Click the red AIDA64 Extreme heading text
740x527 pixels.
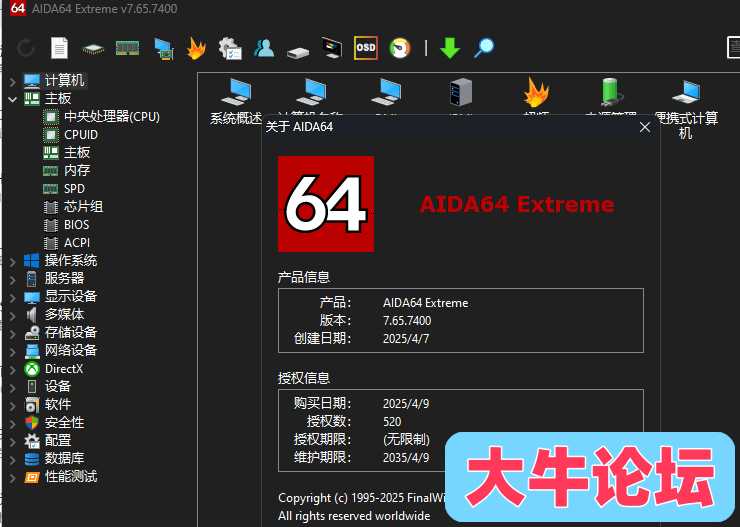516,204
